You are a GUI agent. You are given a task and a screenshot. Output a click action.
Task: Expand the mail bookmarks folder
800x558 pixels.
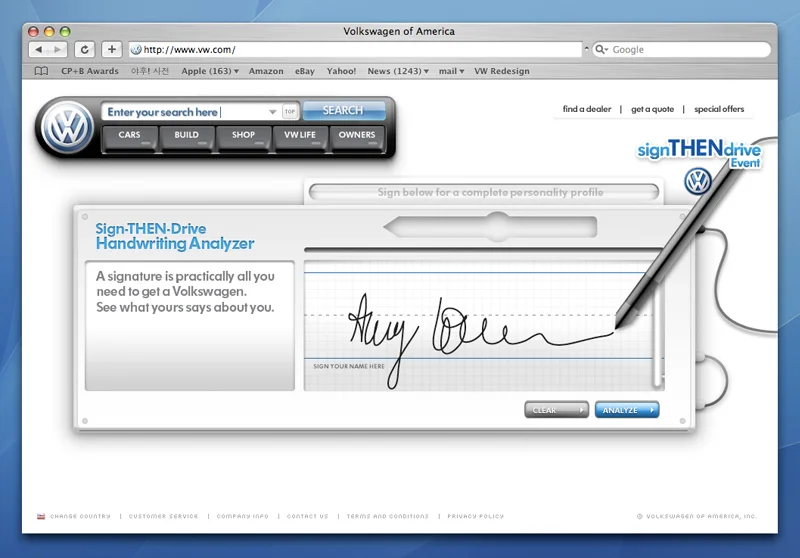point(451,71)
